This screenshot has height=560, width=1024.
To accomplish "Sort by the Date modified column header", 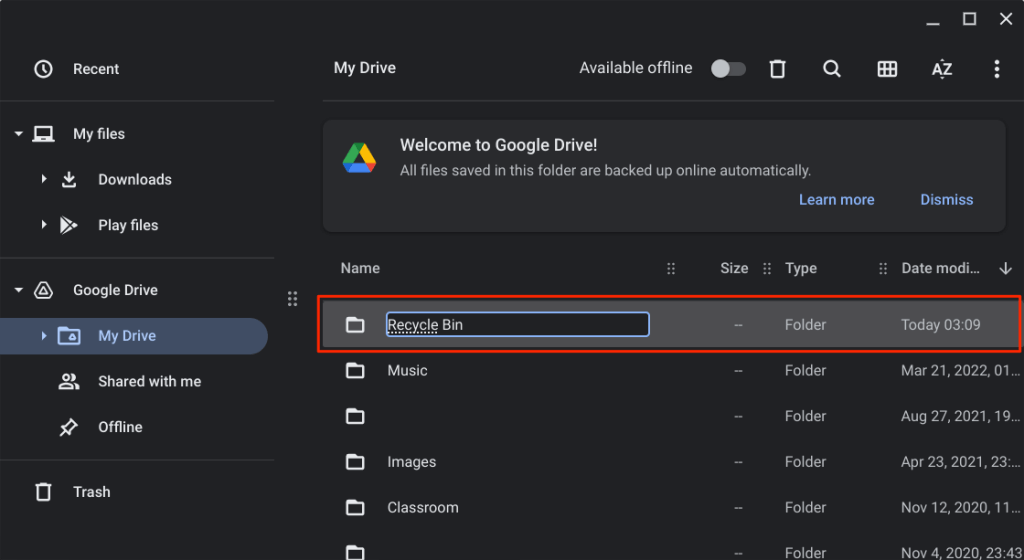I will (x=945, y=268).
